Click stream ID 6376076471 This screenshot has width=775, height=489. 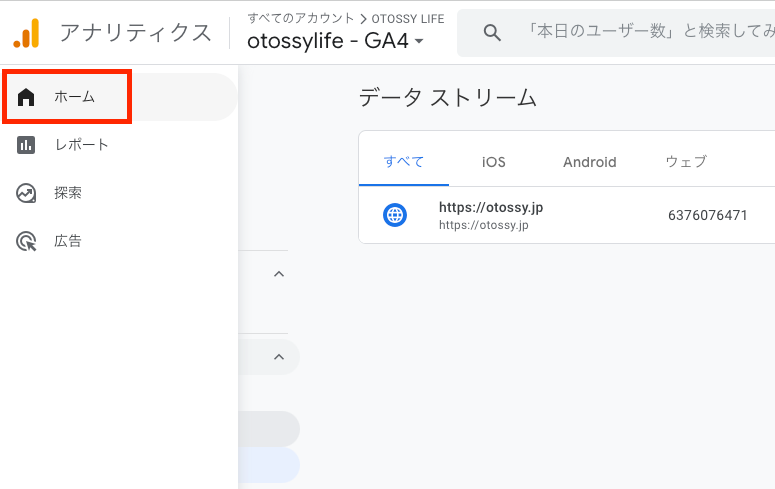coord(708,215)
